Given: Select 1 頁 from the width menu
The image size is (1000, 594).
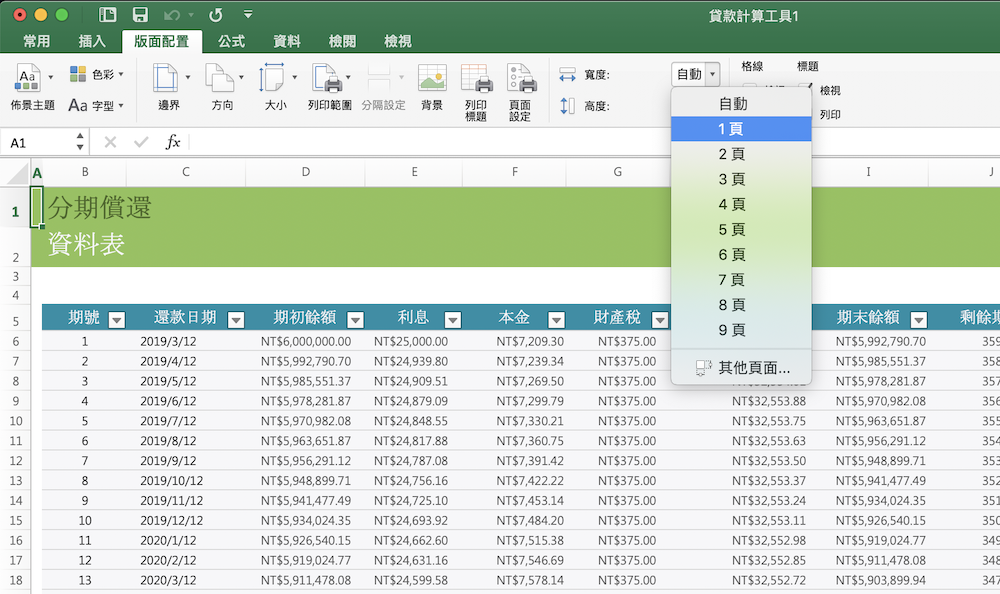Looking at the screenshot, I should 740,129.
